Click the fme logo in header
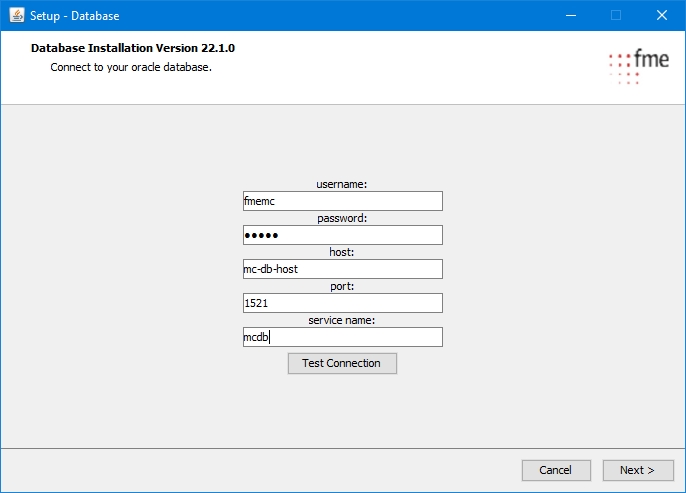The height and width of the screenshot is (493, 686). [639, 66]
